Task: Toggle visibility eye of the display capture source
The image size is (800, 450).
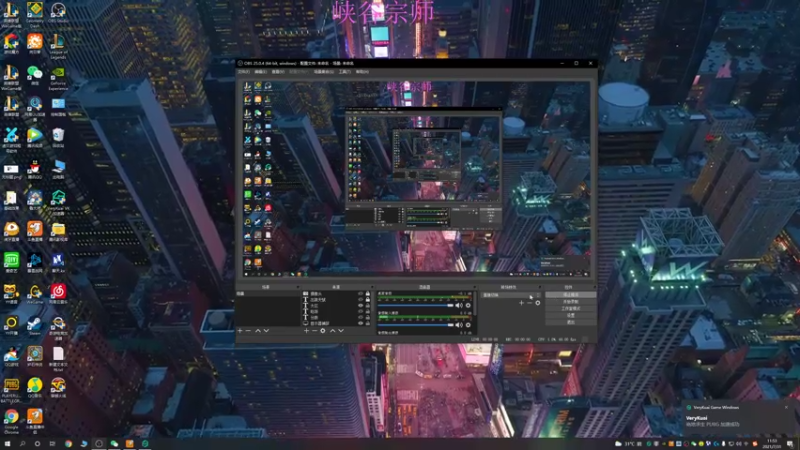Action: click(x=361, y=323)
